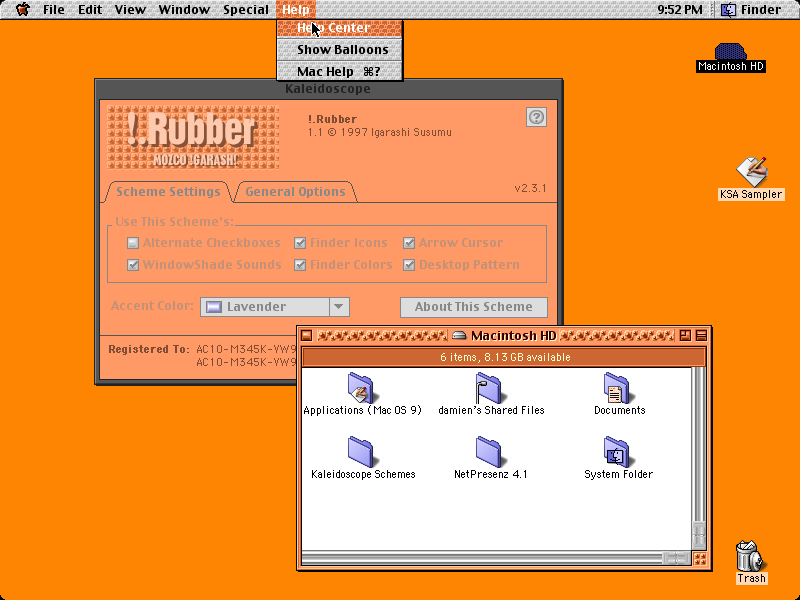This screenshot has width=800, height=600.
Task: Choose Help Center from the Help menu
Action: [340, 28]
